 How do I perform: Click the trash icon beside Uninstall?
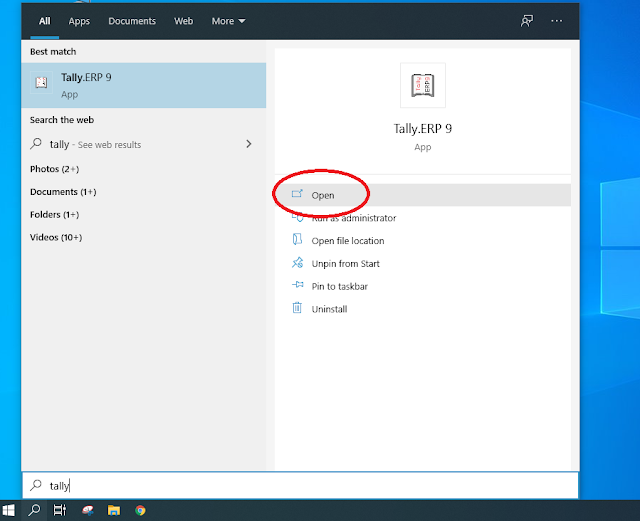pyautogui.click(x=297, y=307)
